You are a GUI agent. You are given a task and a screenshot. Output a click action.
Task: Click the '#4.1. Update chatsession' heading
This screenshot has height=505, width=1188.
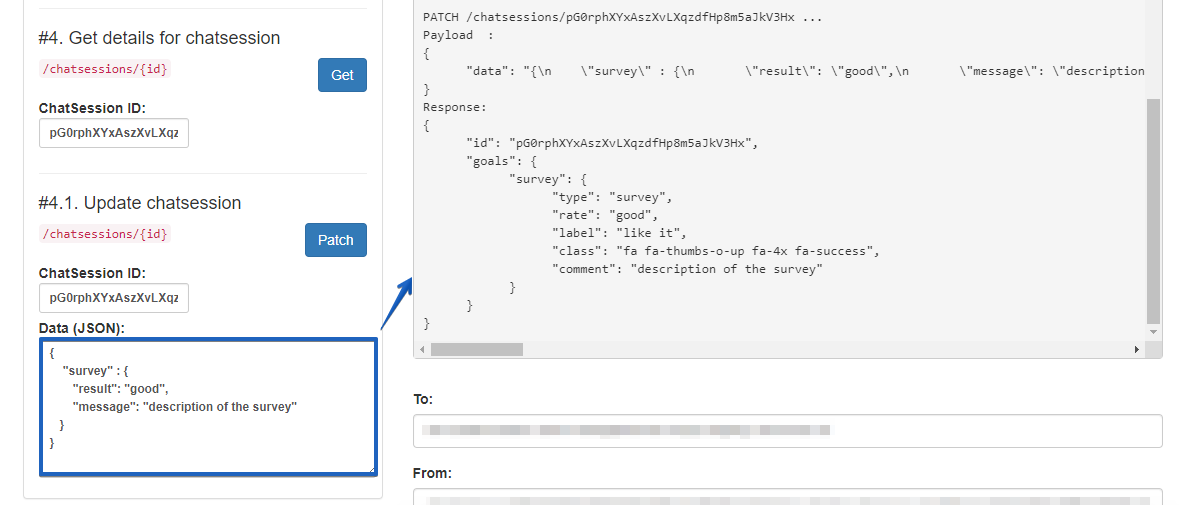pos(140,203)
